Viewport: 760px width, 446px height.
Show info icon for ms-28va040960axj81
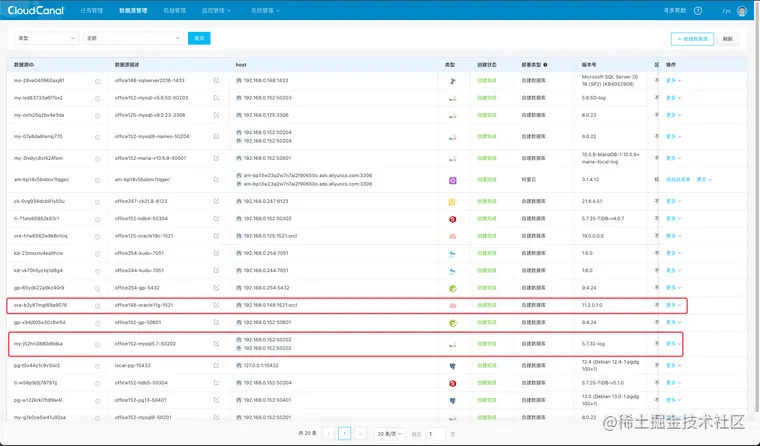pos(97,81)
